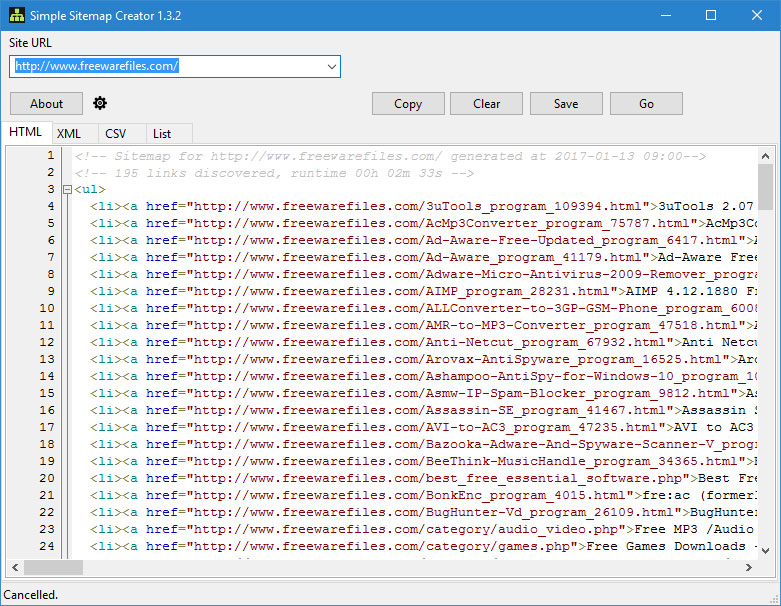Copy the sitemap output
Screen dimensions: 781x606
pos(408,104)
